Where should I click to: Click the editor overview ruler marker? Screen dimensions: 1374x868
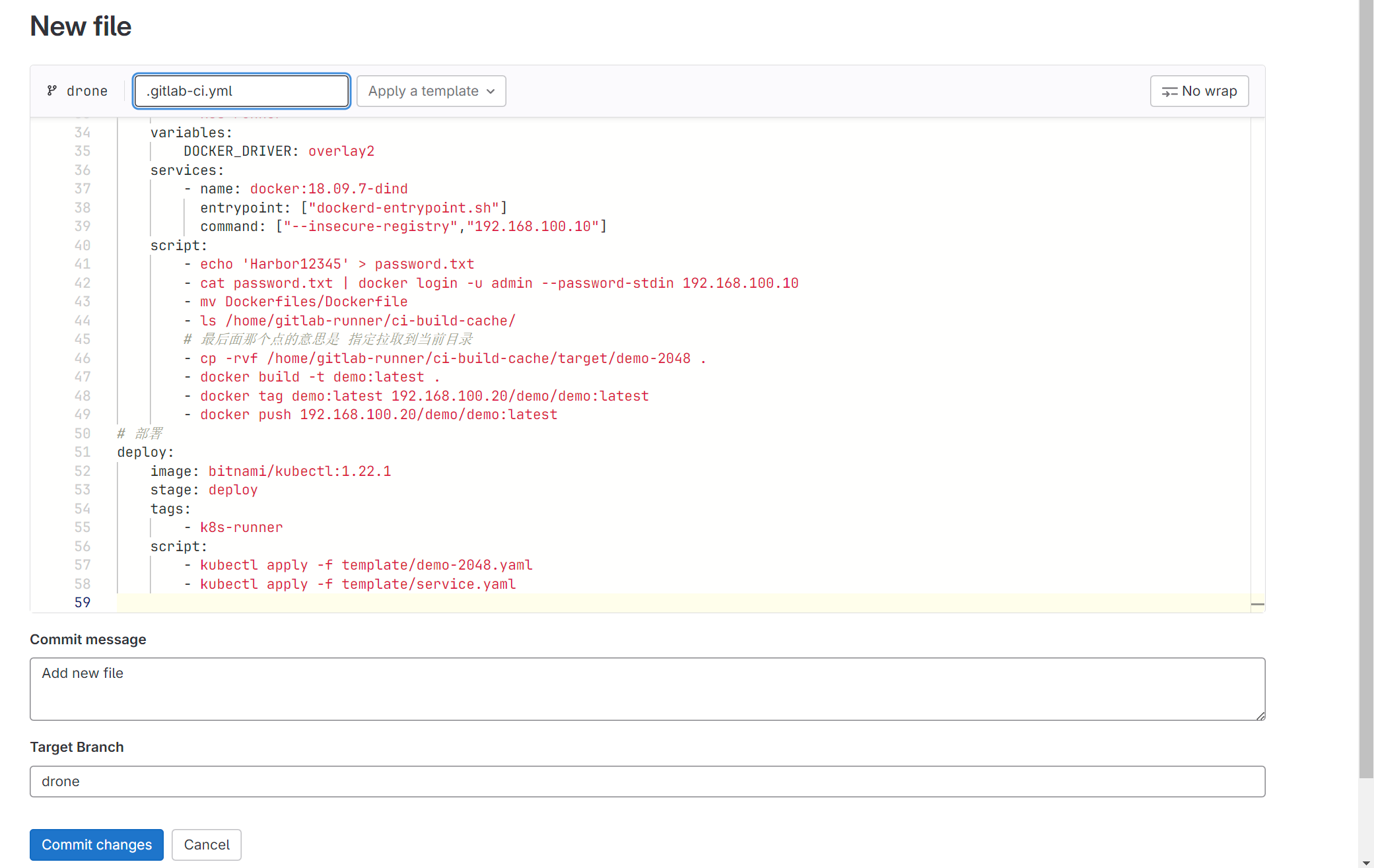point(1258,604)
